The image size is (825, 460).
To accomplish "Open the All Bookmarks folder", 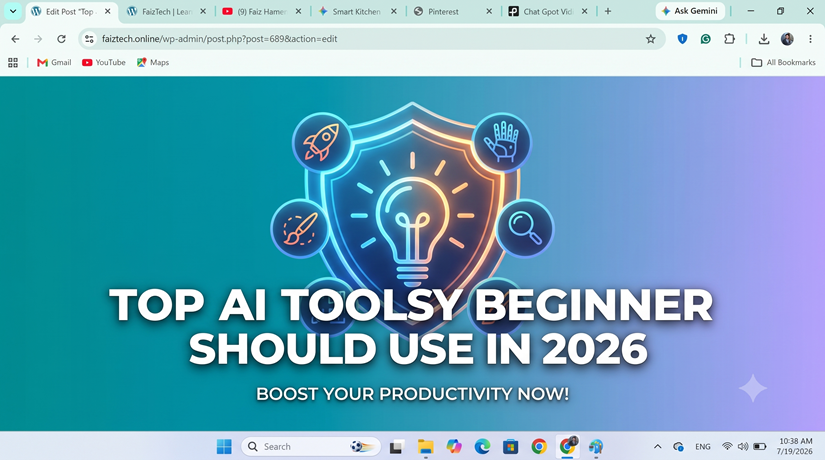I will point(783,63).
